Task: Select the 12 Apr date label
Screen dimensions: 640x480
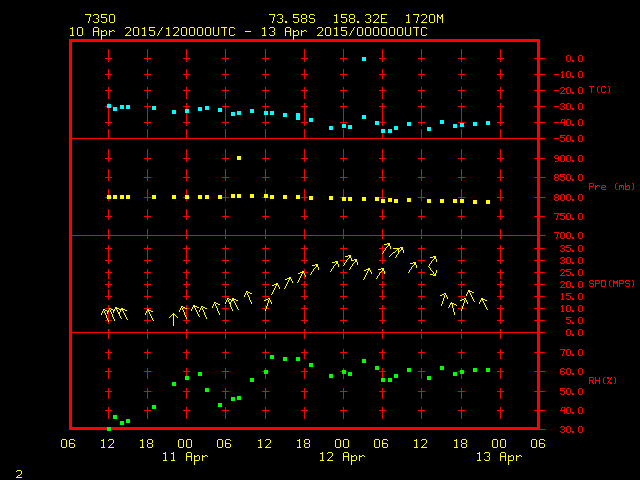Action: pos(342,457)
